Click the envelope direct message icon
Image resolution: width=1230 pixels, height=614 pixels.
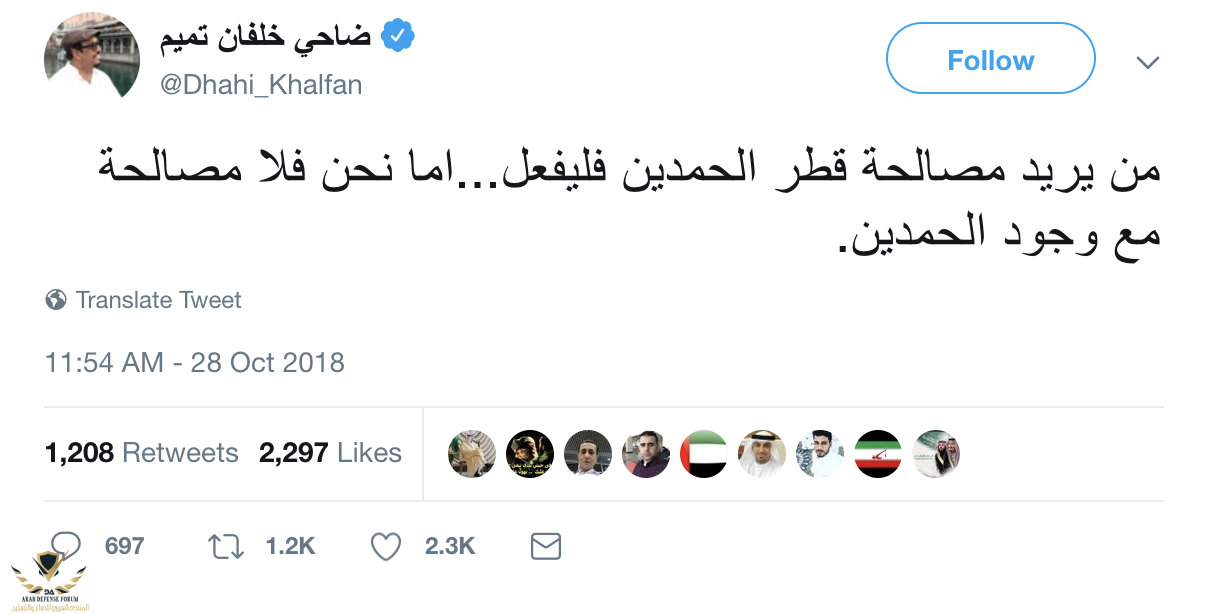coord(545,546)
